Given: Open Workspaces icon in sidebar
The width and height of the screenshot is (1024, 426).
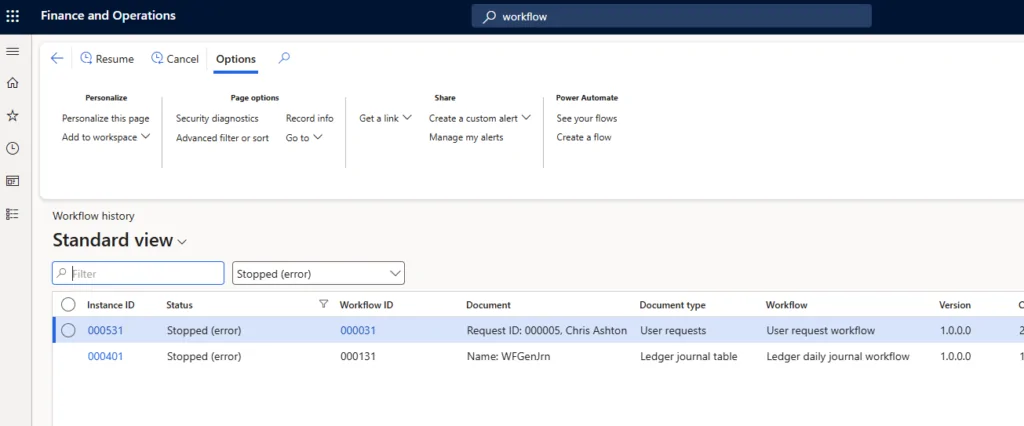Looking at the screenshot, I should [x=12, y=181].
